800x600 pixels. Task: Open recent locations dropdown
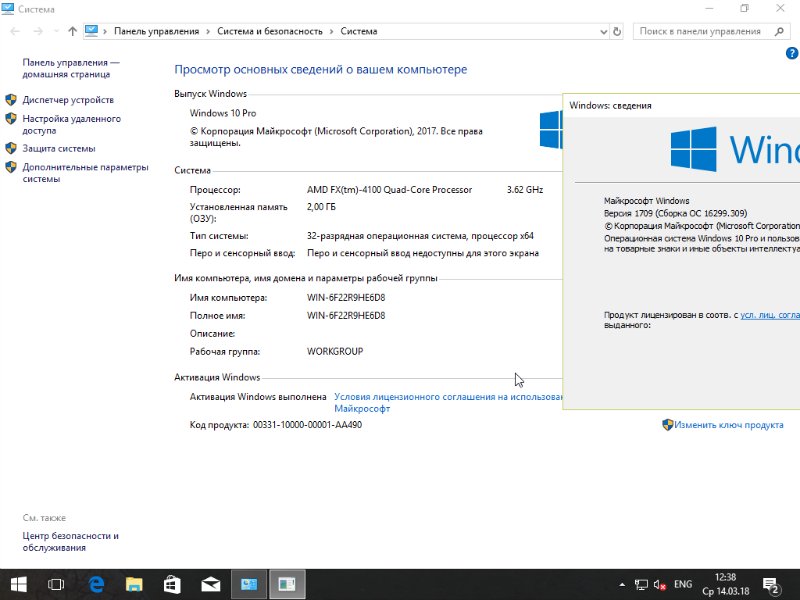click(x=56, y=32)
